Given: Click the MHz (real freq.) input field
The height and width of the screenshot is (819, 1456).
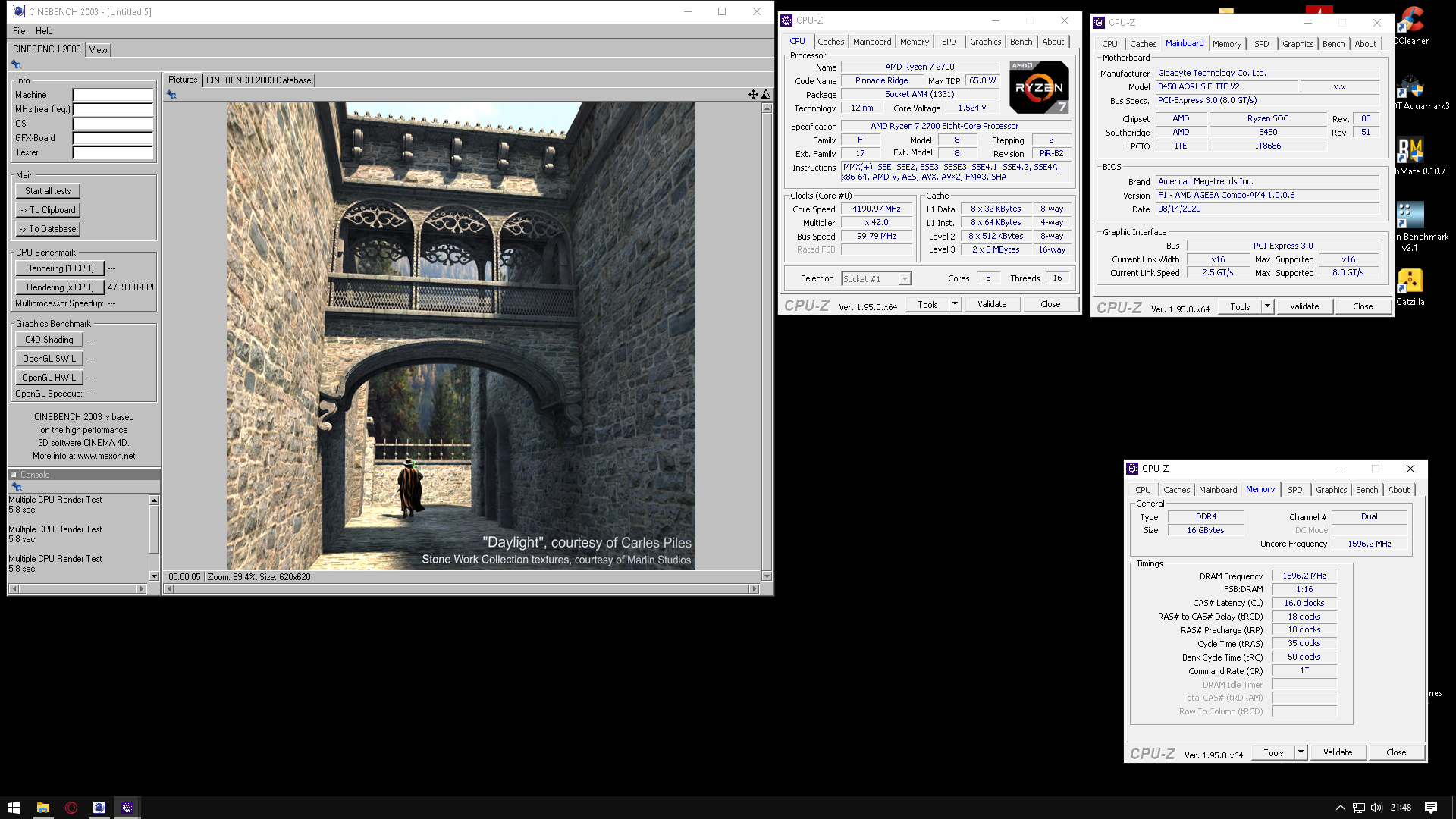Looking at the screenshot, I should click(113, 110).
